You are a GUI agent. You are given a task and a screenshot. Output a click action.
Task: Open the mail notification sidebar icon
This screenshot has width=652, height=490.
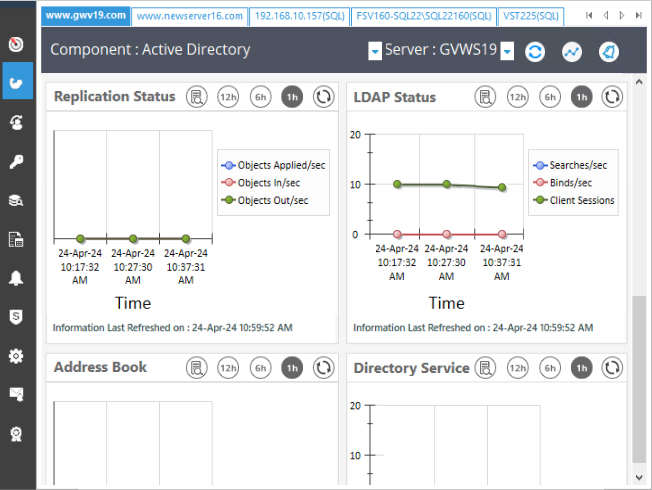click(x=16, y=394)
